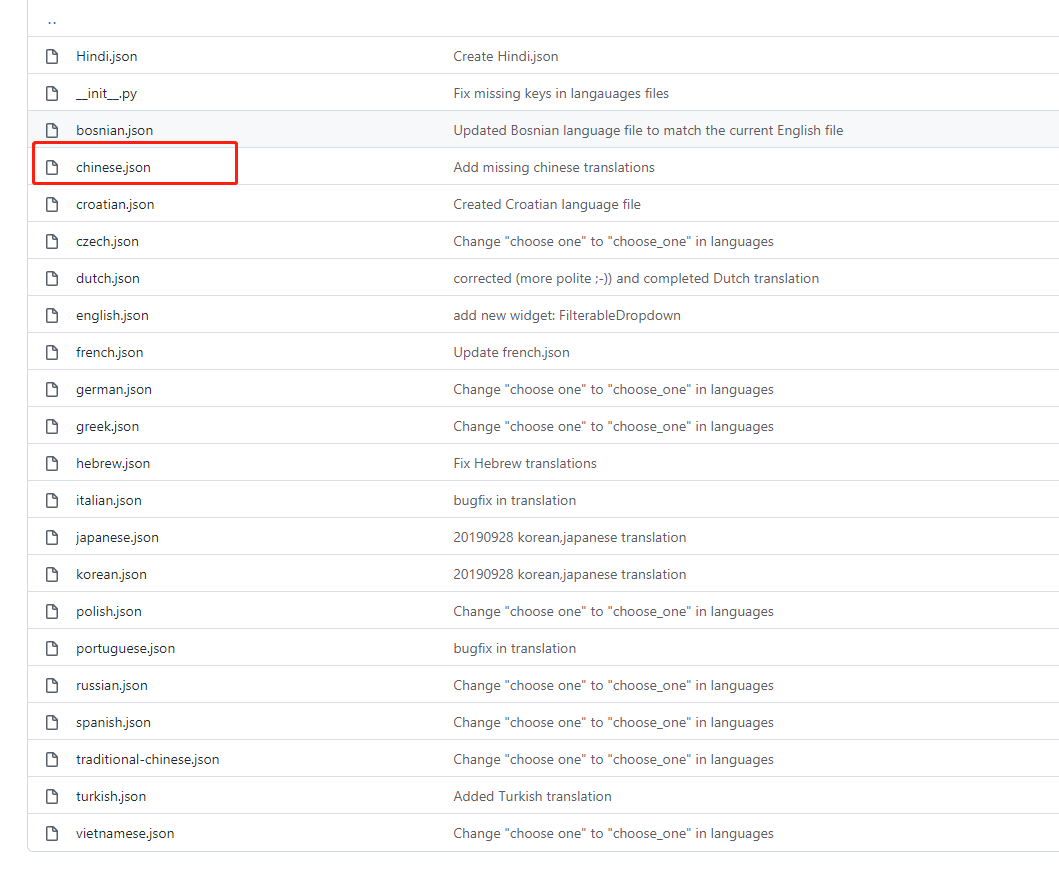1059x869 pixels.
Task: Click file icon next to japanese.json
Action: click(x=52, y=537)
